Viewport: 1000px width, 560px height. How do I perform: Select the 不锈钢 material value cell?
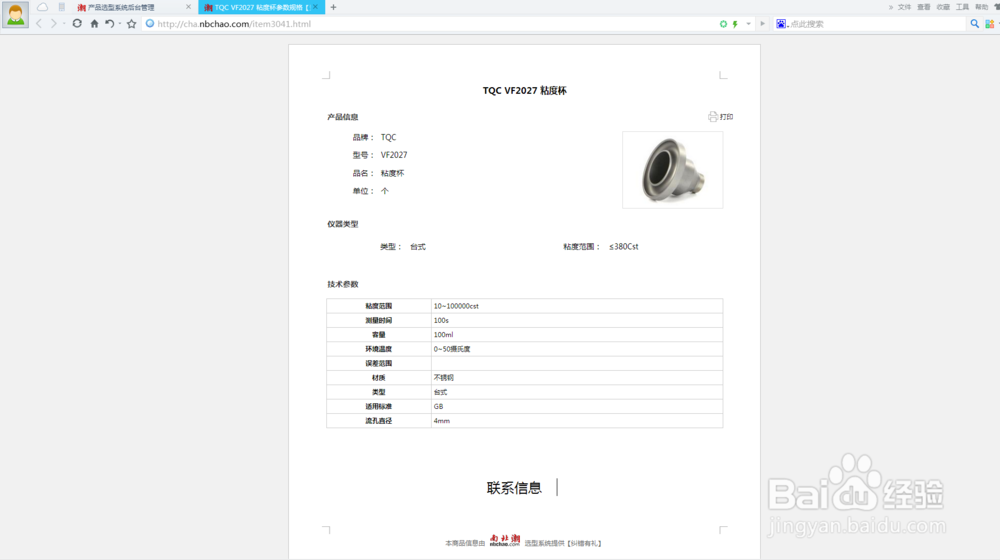point(577,378)
